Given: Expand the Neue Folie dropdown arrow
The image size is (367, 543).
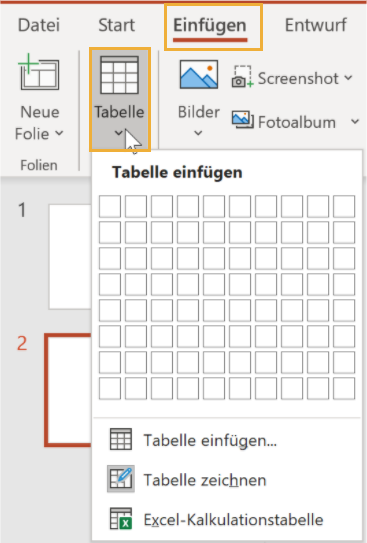Looking at the screenshot, I should [59, 133].
